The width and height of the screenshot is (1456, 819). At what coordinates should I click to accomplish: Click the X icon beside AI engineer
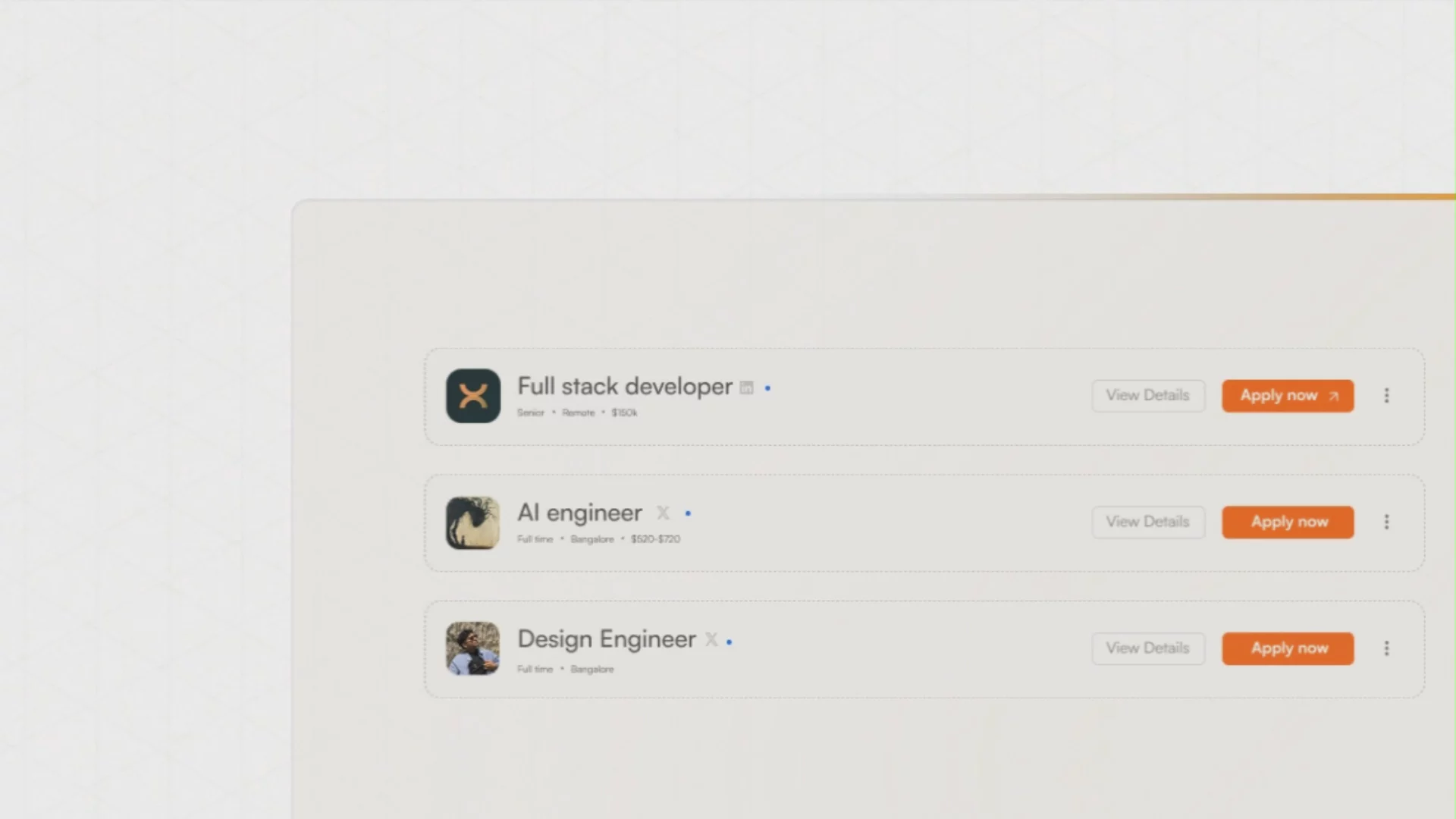[662, 513]
